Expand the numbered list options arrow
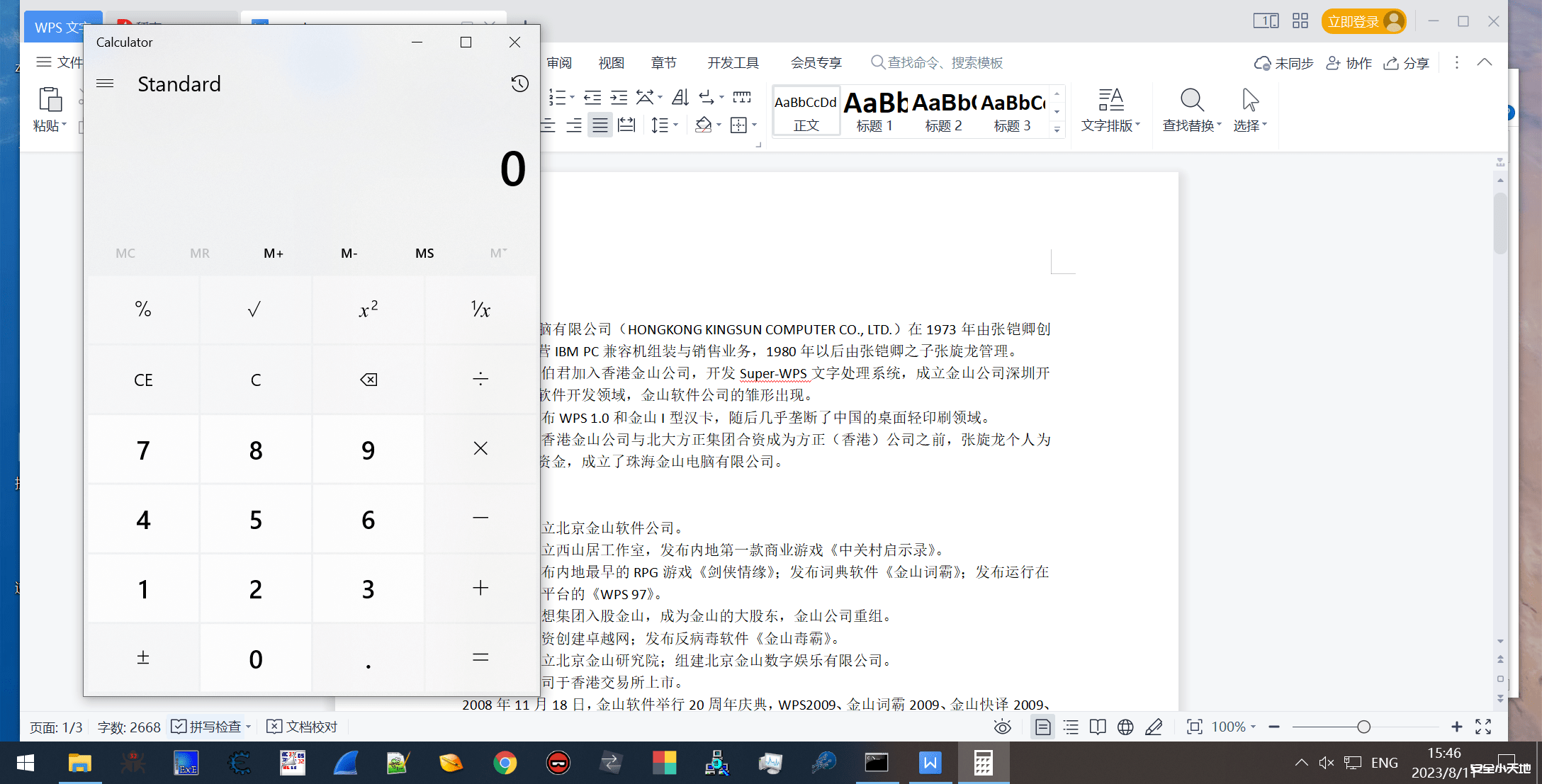Screen dimensions: 1542x784 [x=571, y=97]
